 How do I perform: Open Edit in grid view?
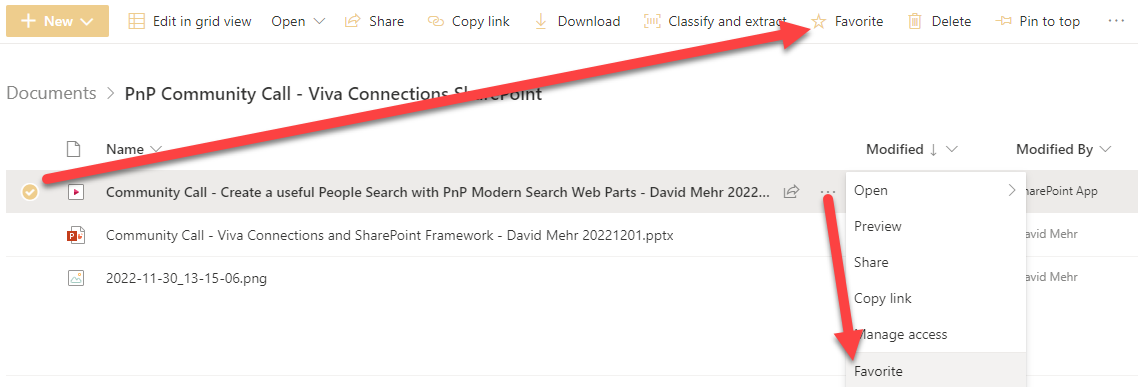tap(190, 22)
